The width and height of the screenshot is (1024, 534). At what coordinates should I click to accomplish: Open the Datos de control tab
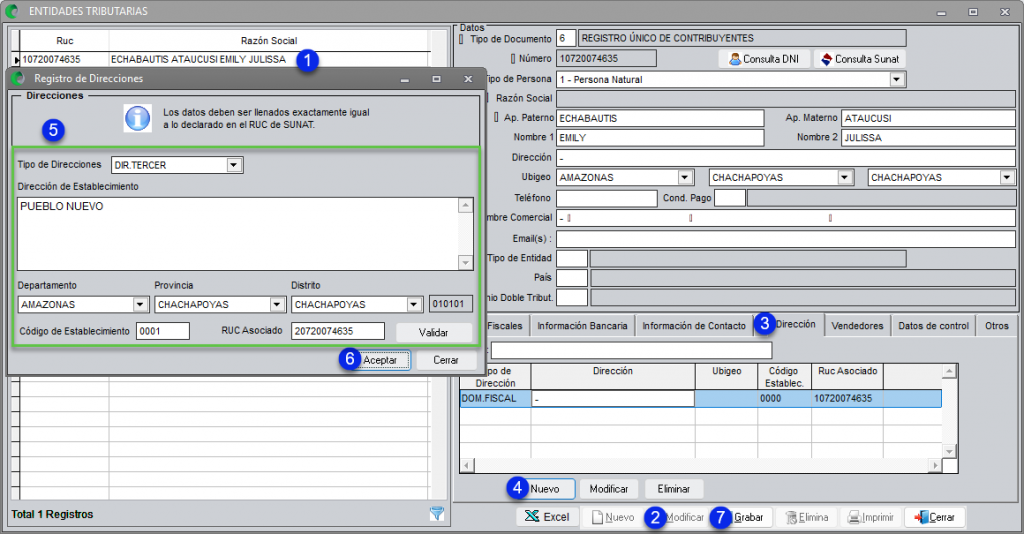[933, 326]
